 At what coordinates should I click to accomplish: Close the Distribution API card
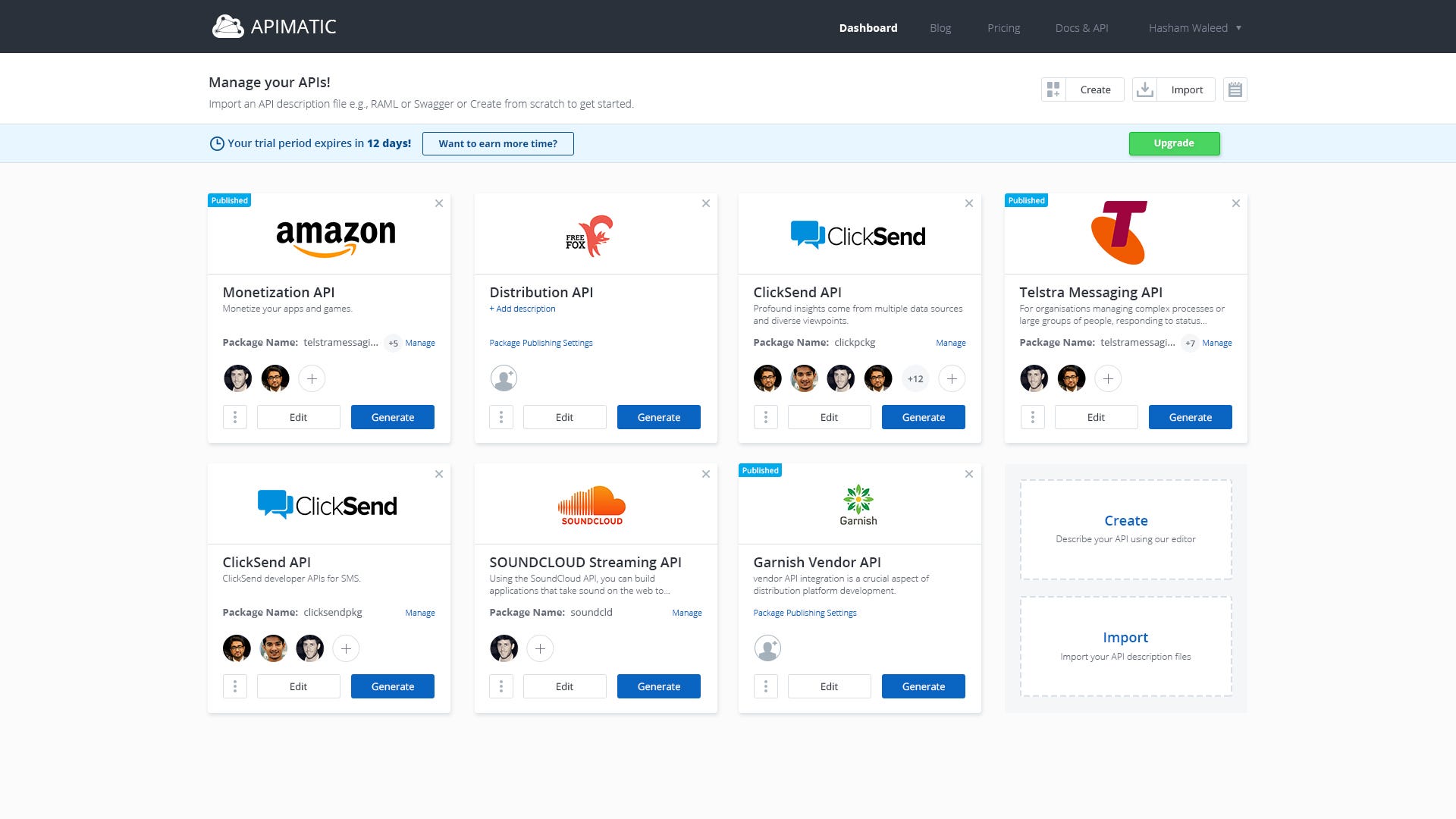(x=706, y=203)
